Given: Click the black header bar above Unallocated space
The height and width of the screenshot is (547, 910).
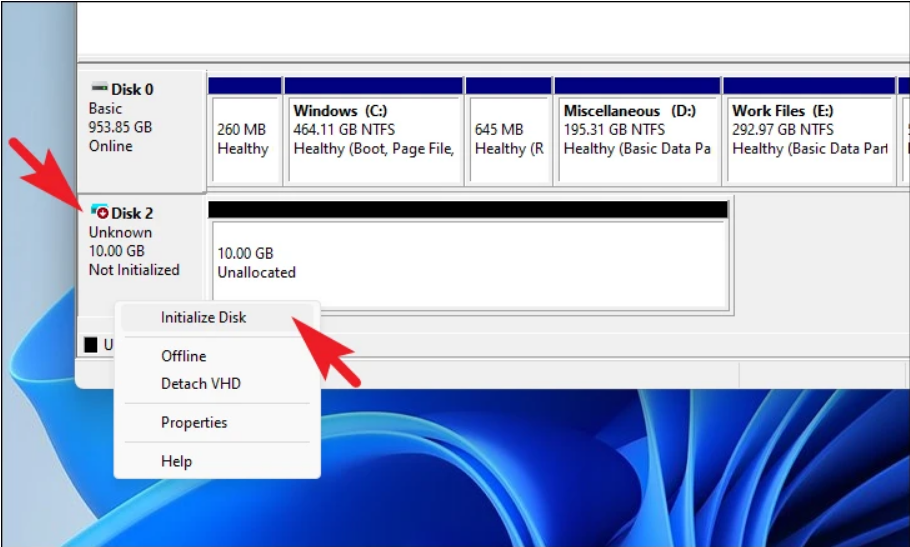Looking at the screenshot, I should pyautogui.click(x=469, y=209).
